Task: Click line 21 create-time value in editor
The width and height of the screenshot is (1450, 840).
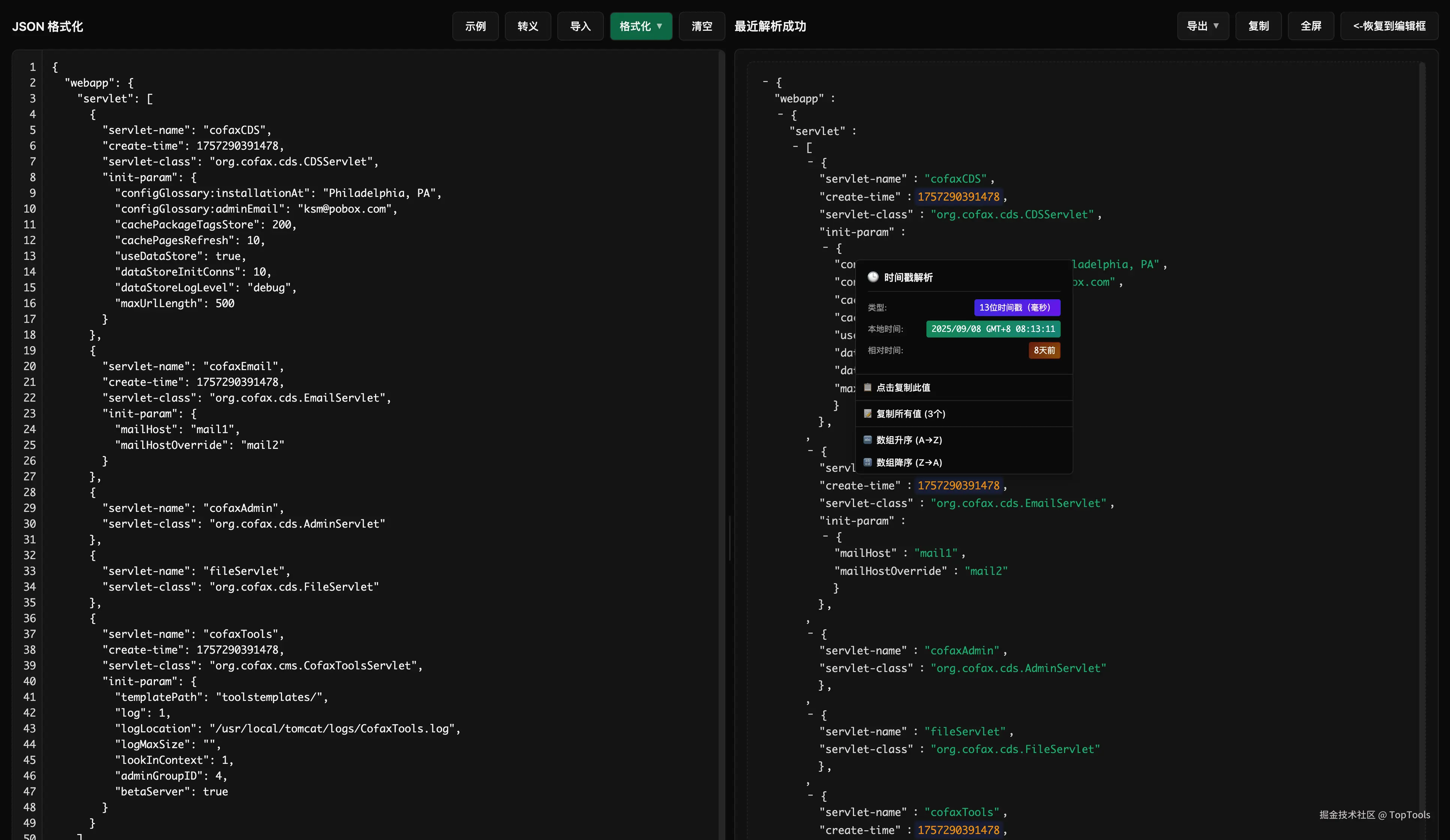Action: (237, 382)
